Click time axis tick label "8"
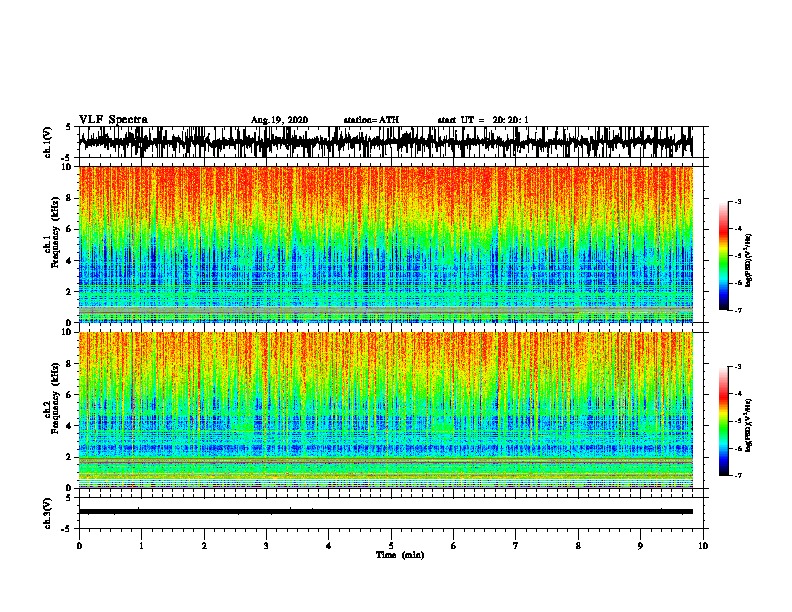Viewport: 792px width, 612px height. 578,546
